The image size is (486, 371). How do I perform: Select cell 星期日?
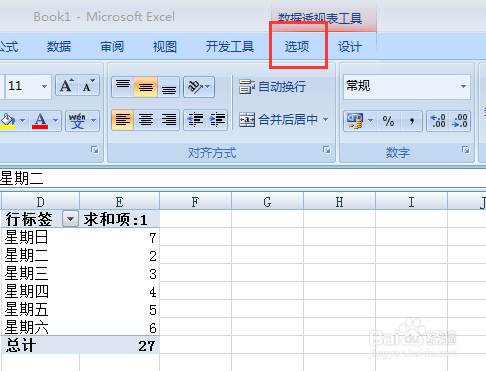[40, 237]
